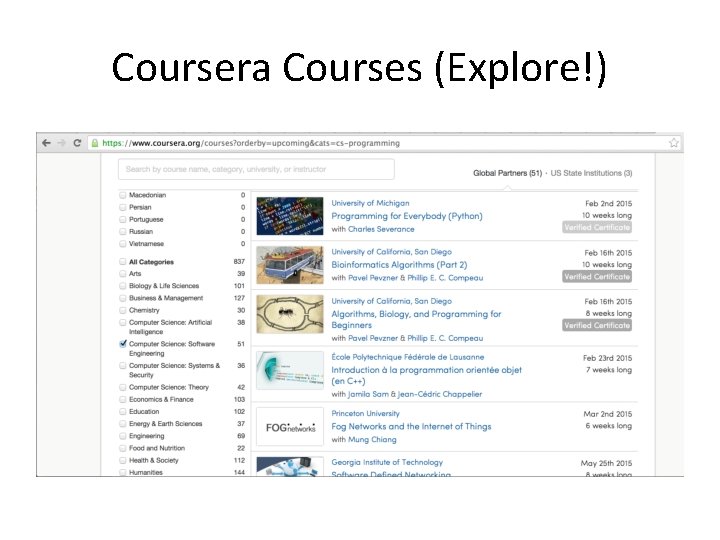Reload the page with the refresh icon
This screenshot has width=720, height=540.
click(77, 143)
